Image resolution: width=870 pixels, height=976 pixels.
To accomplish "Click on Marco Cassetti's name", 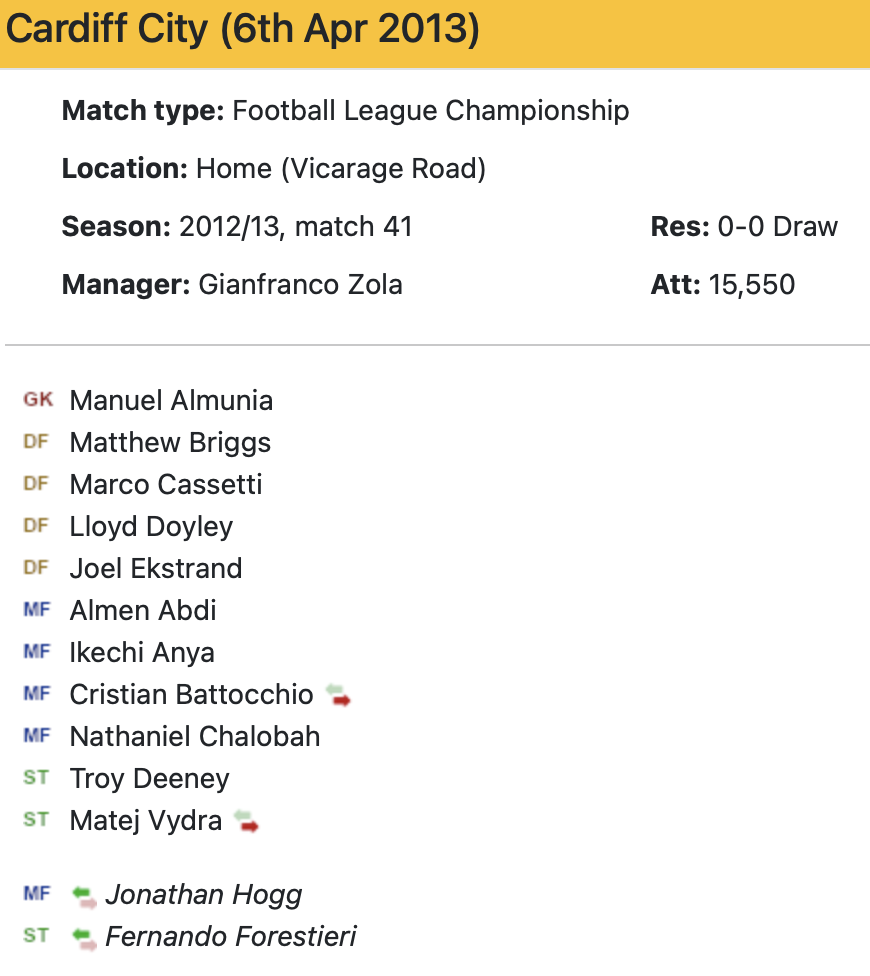I will tap(166, 485).
